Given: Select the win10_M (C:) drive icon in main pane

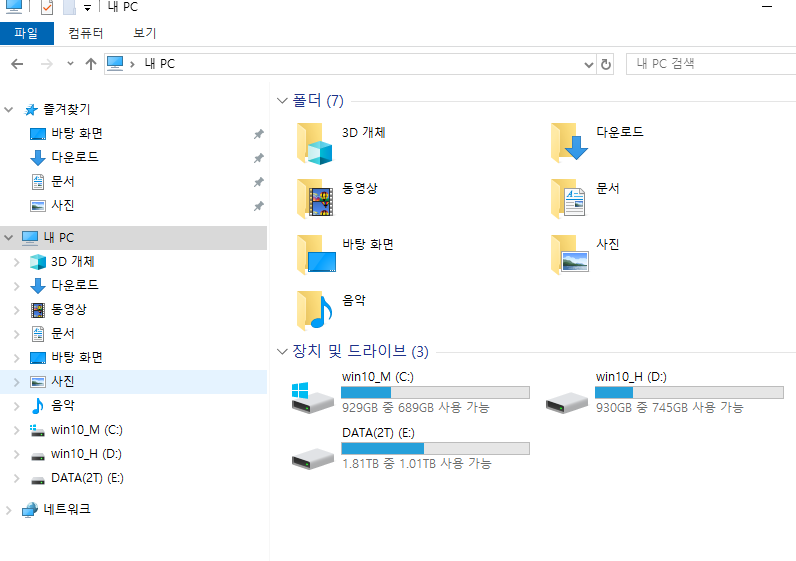Looking at the screenshot, I should click(x=313, y=398).
